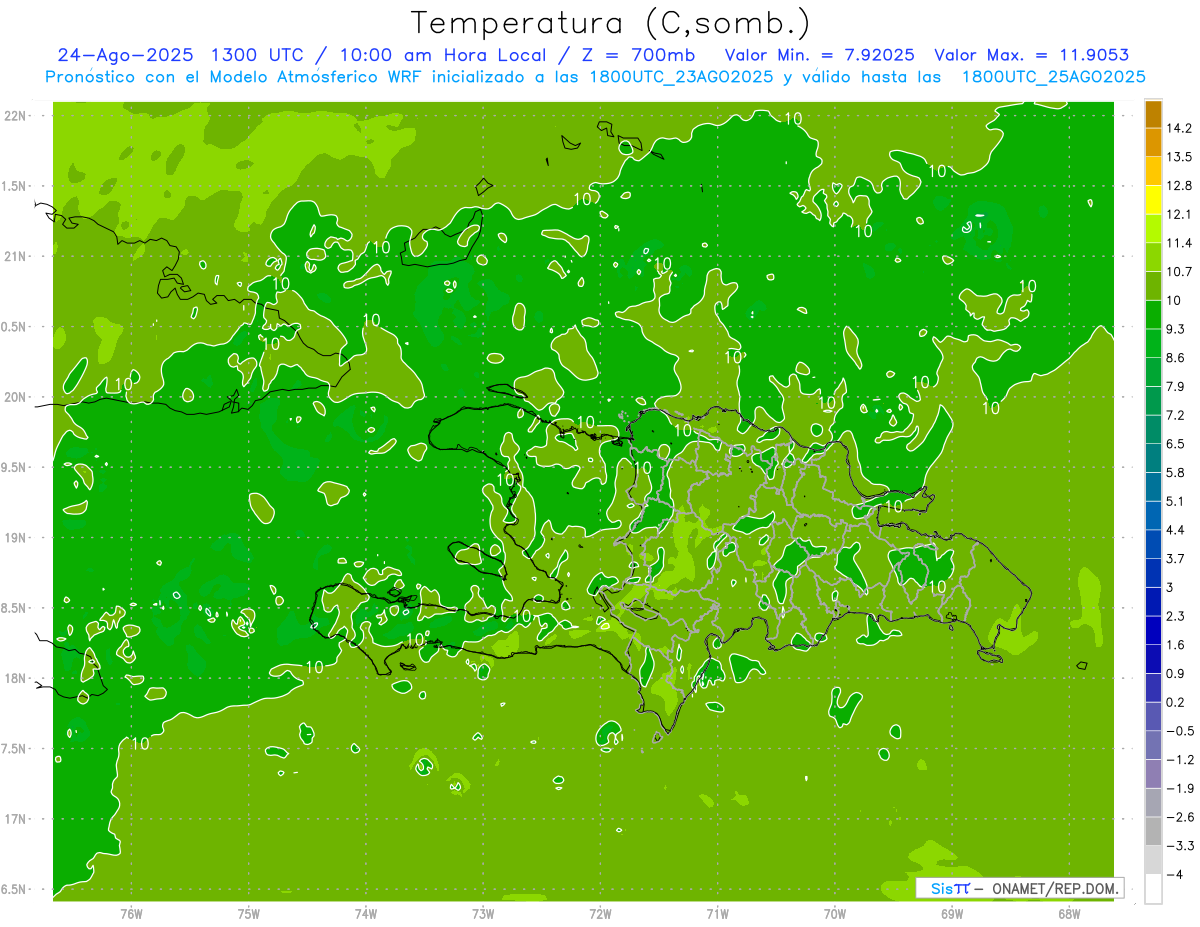Click the dark orange swatch atop the colorbar

tap(1153, 114)
